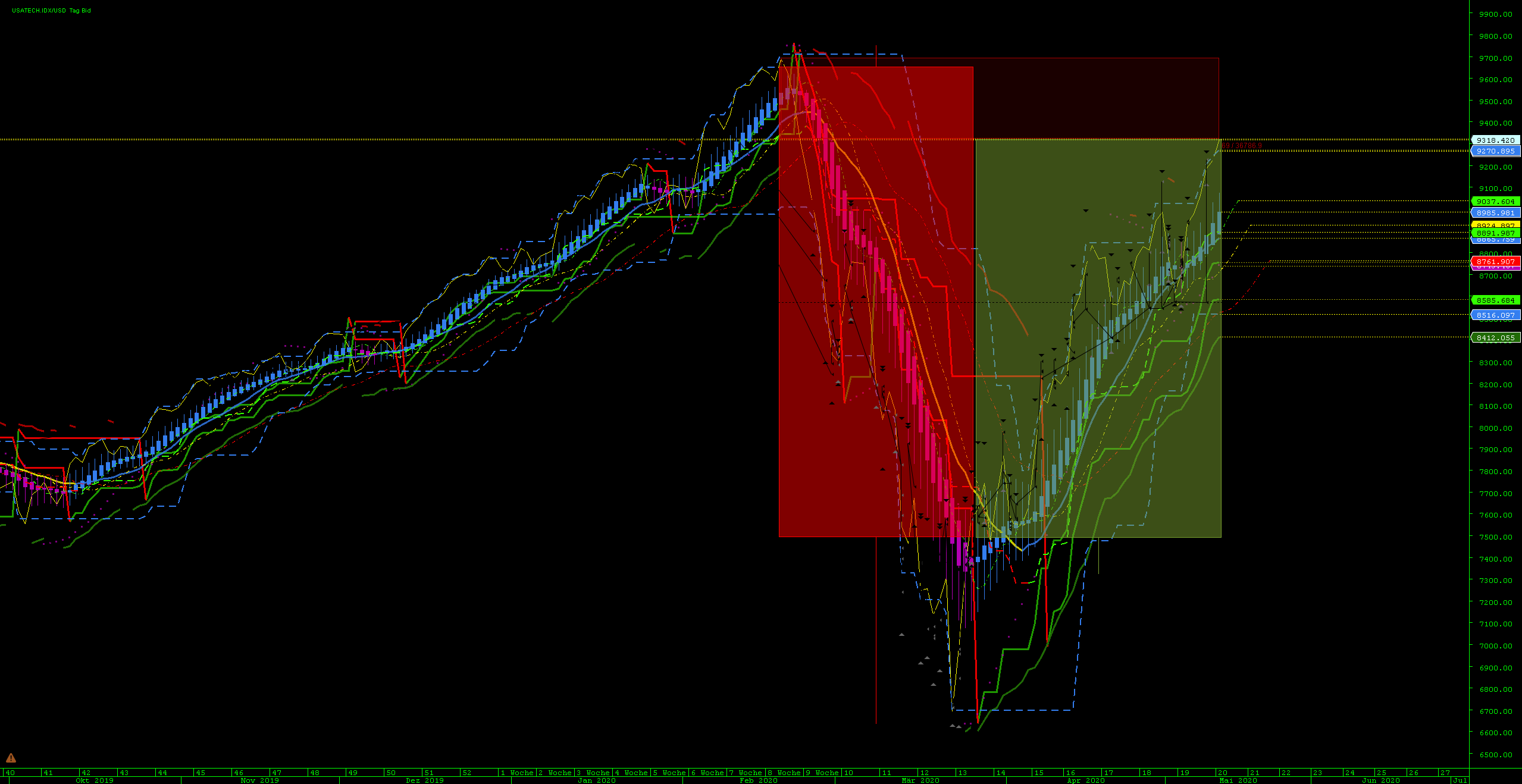The image size is (1522, 784).
Task: Click the Mai 2020 month label
Action: coord(1238,780)
